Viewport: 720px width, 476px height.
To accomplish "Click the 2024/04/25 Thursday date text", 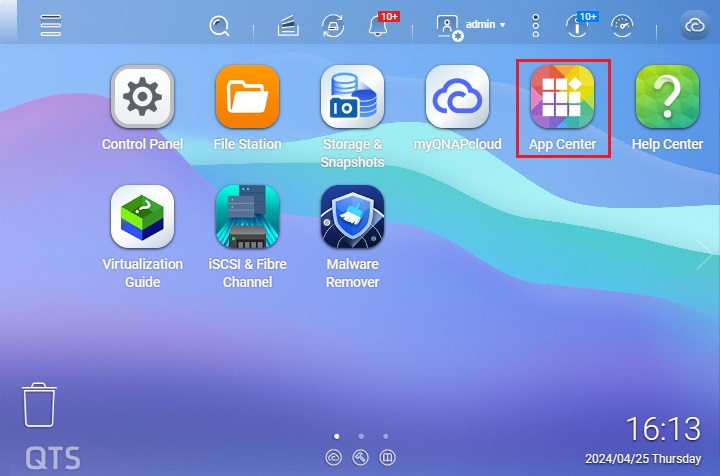I will coord(643,459).
